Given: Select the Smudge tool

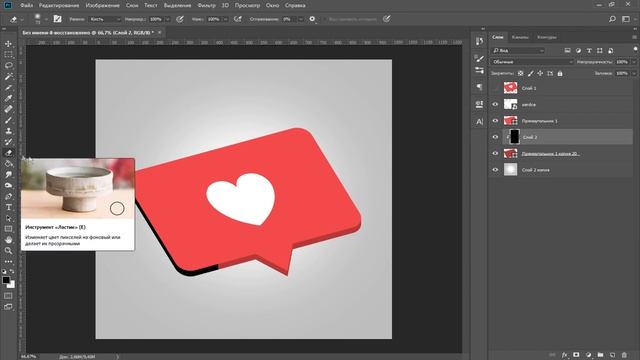Looking at the screenshot, I should tap(8, 175).
